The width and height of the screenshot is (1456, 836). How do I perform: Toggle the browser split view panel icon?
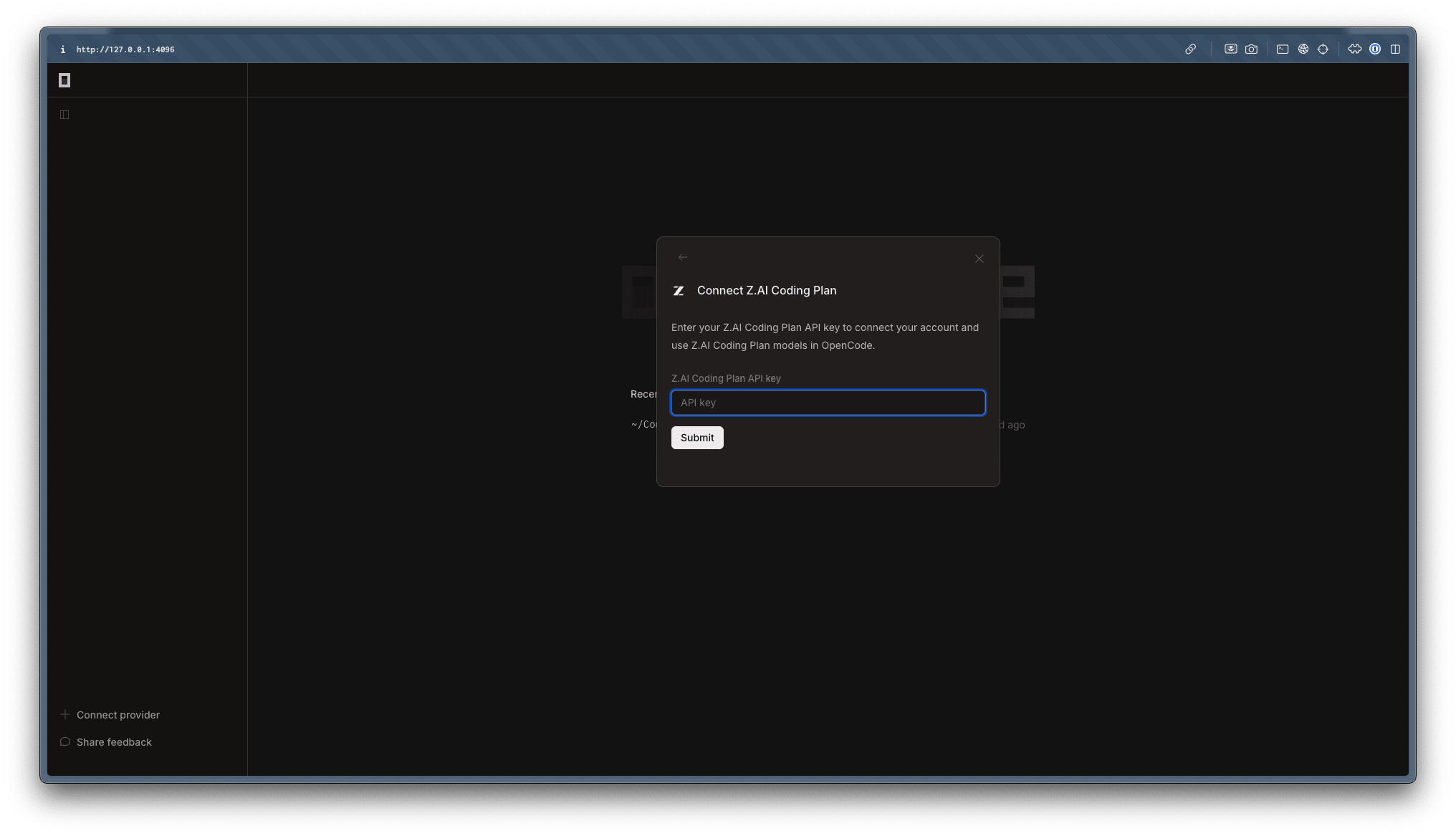coord(1395,49)
